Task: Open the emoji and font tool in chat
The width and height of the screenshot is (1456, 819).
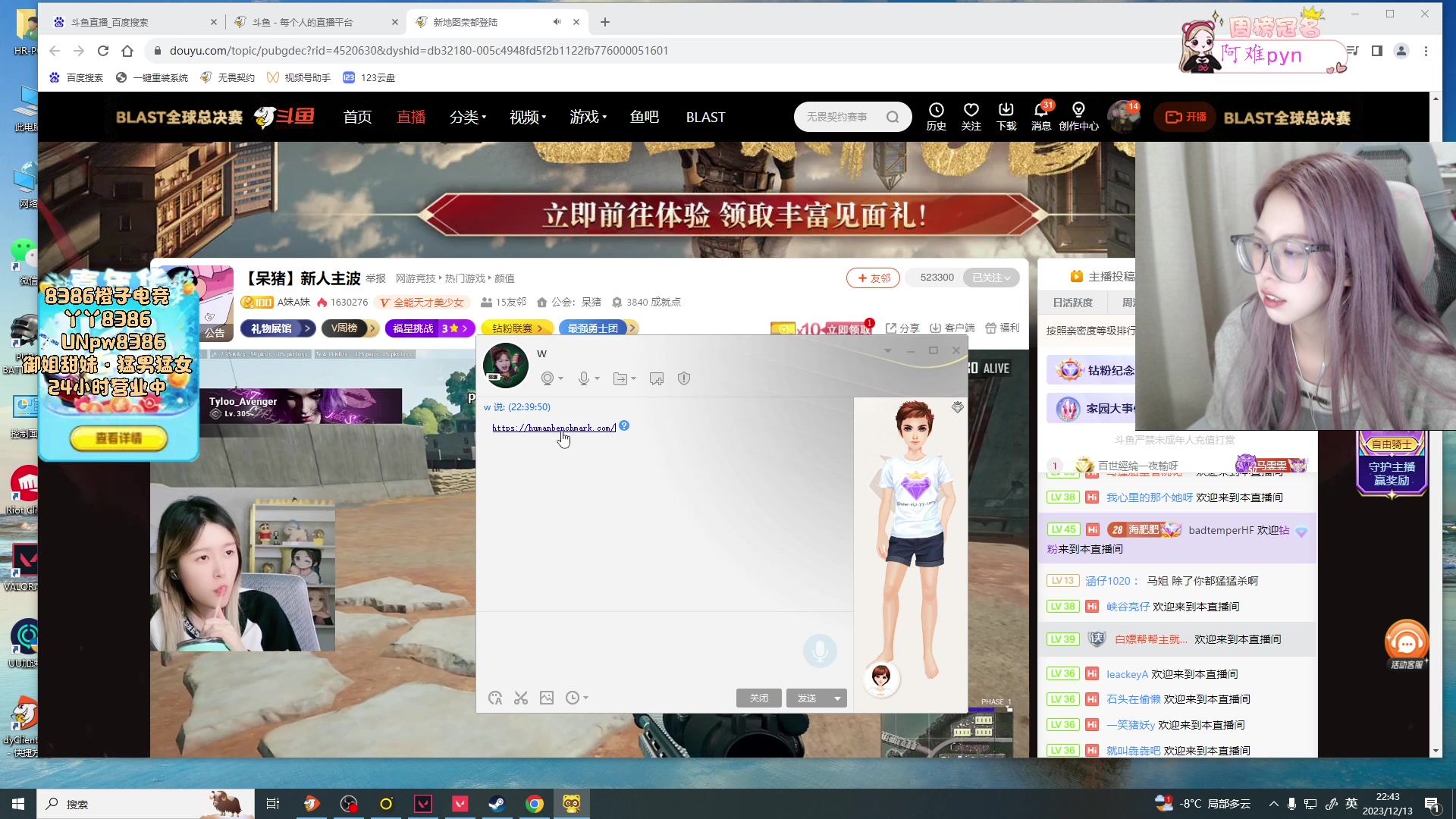Action: click(495, 698)
